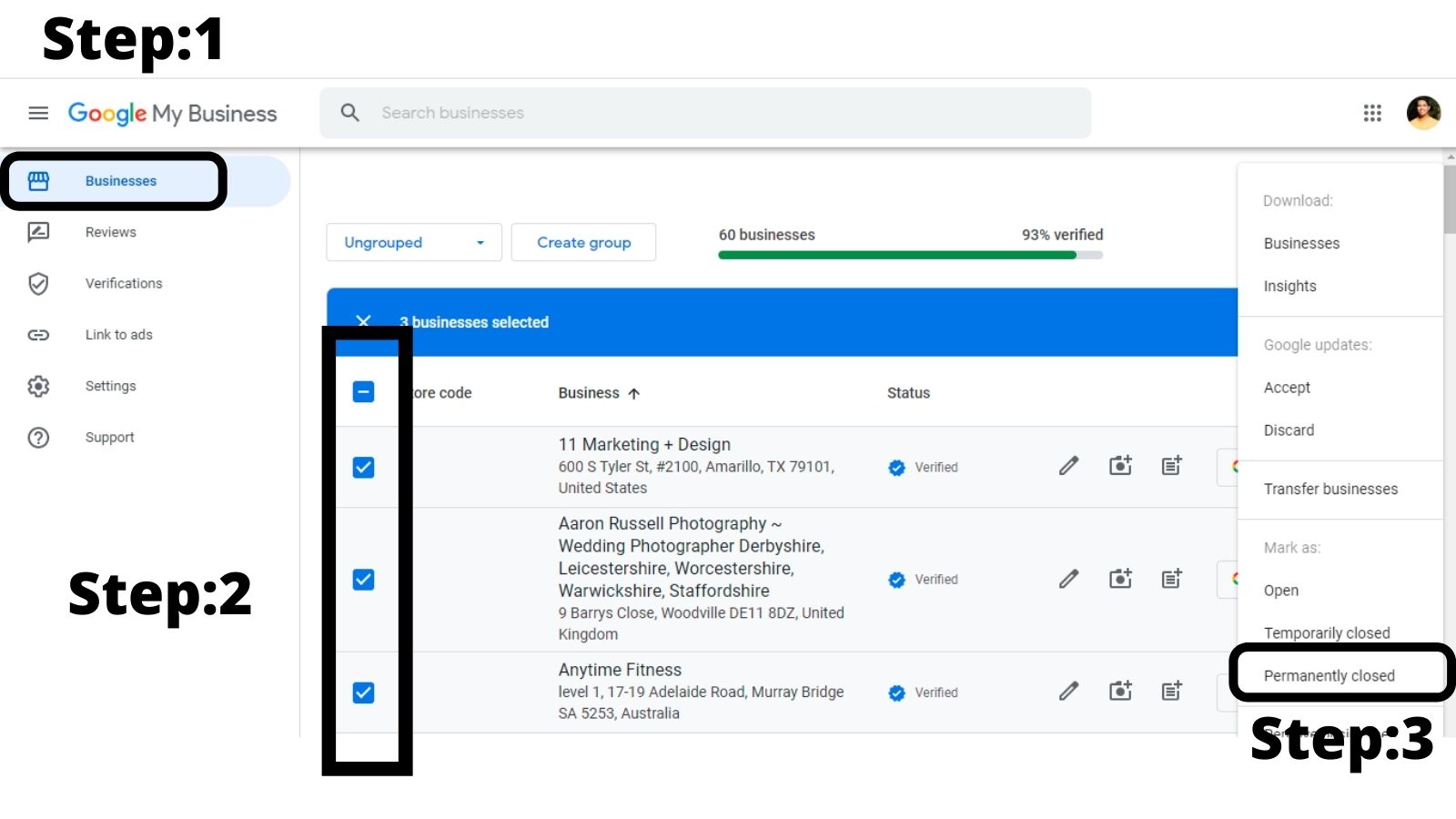Create post for 11 Marketing + Design
Viewport: 1456px width, 819px height.
tap(1172, 466)
